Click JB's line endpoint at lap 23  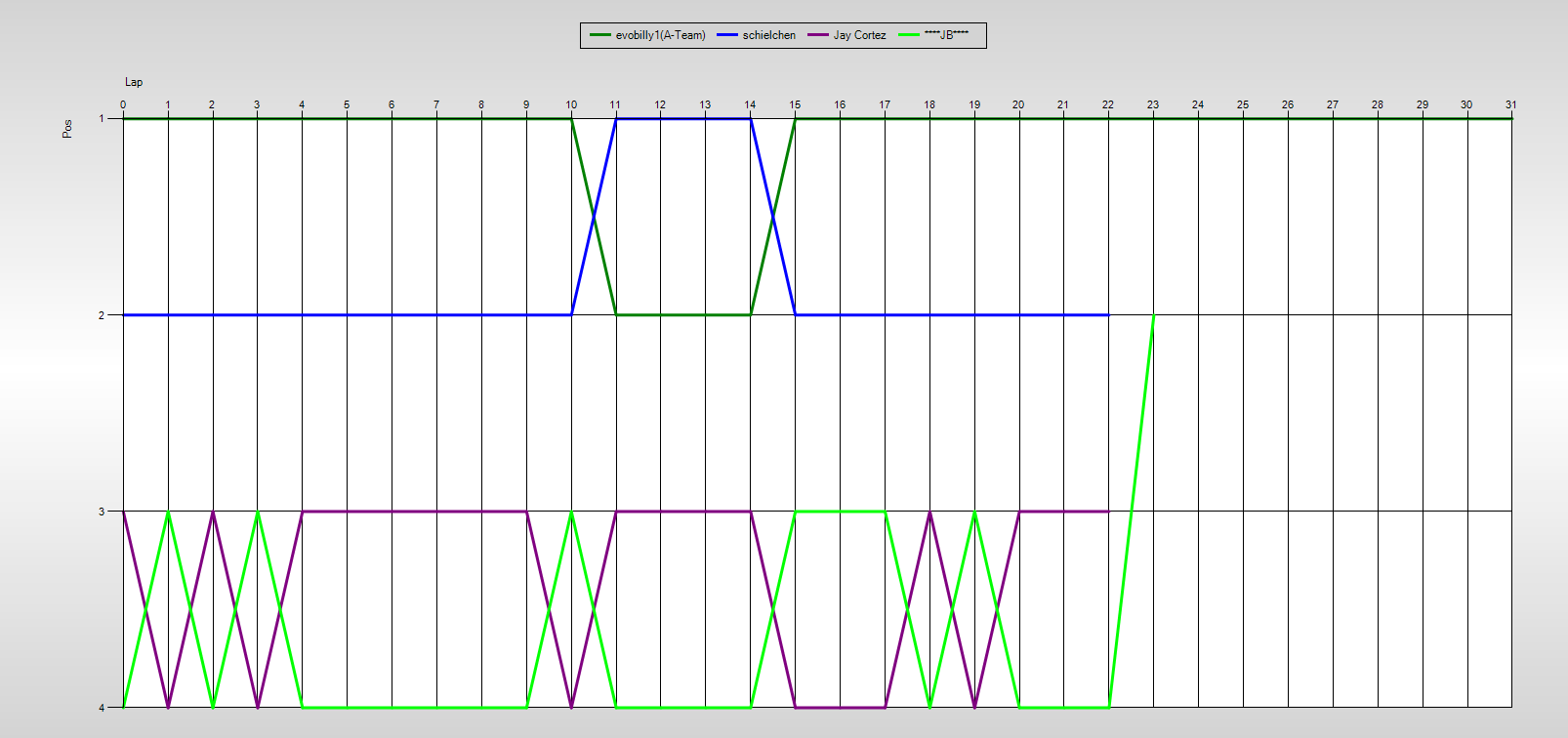[1154, 315]
